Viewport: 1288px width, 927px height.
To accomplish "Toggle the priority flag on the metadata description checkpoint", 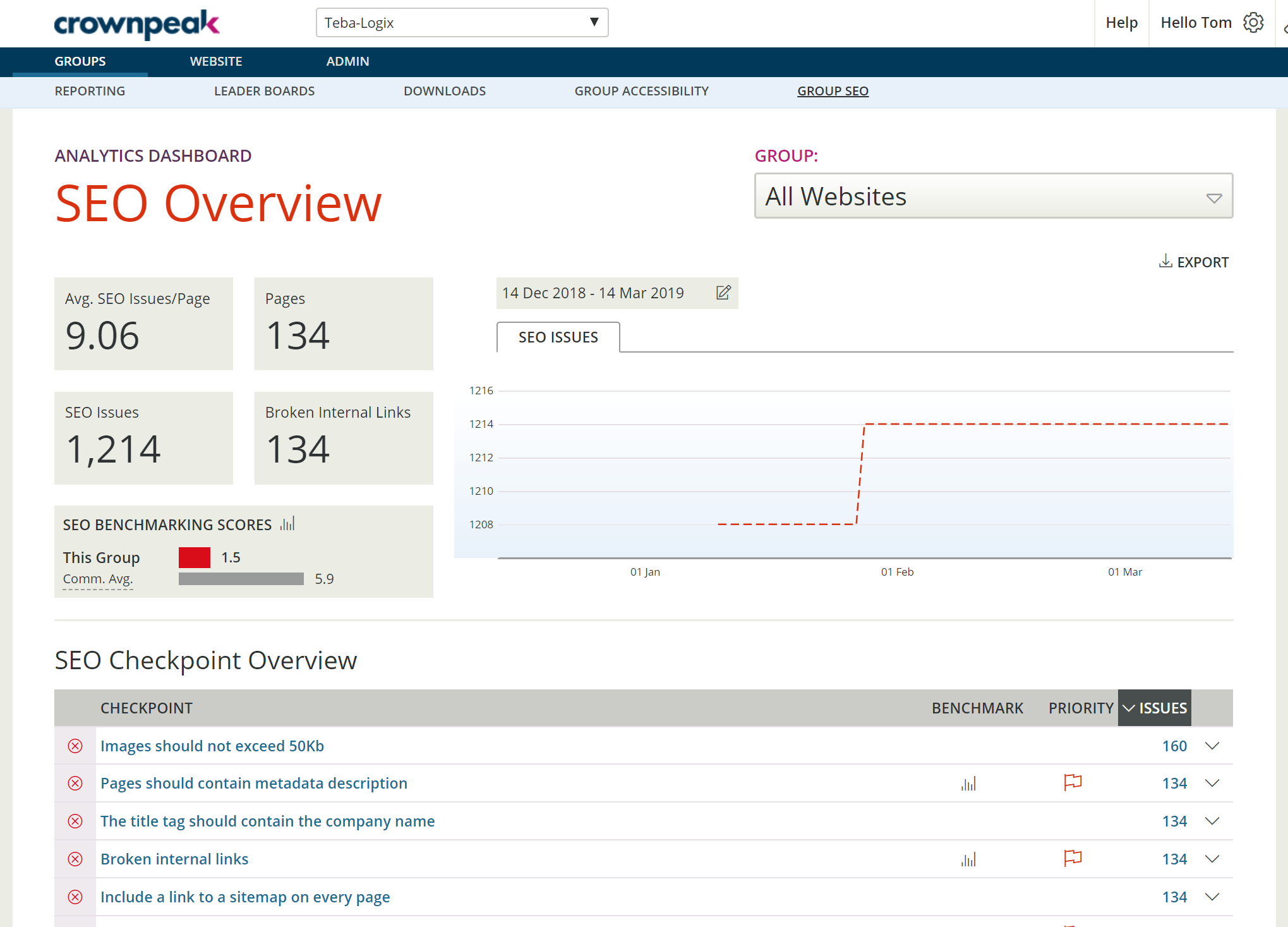I will [x=1072, y=782].
